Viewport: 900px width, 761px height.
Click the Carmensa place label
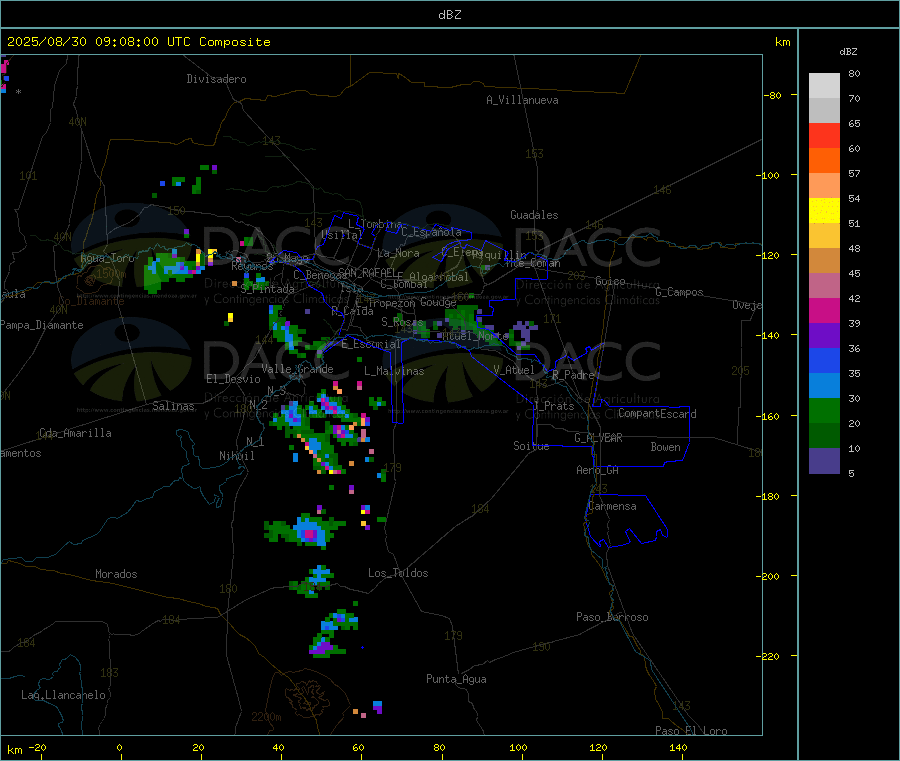pos(612,506)
